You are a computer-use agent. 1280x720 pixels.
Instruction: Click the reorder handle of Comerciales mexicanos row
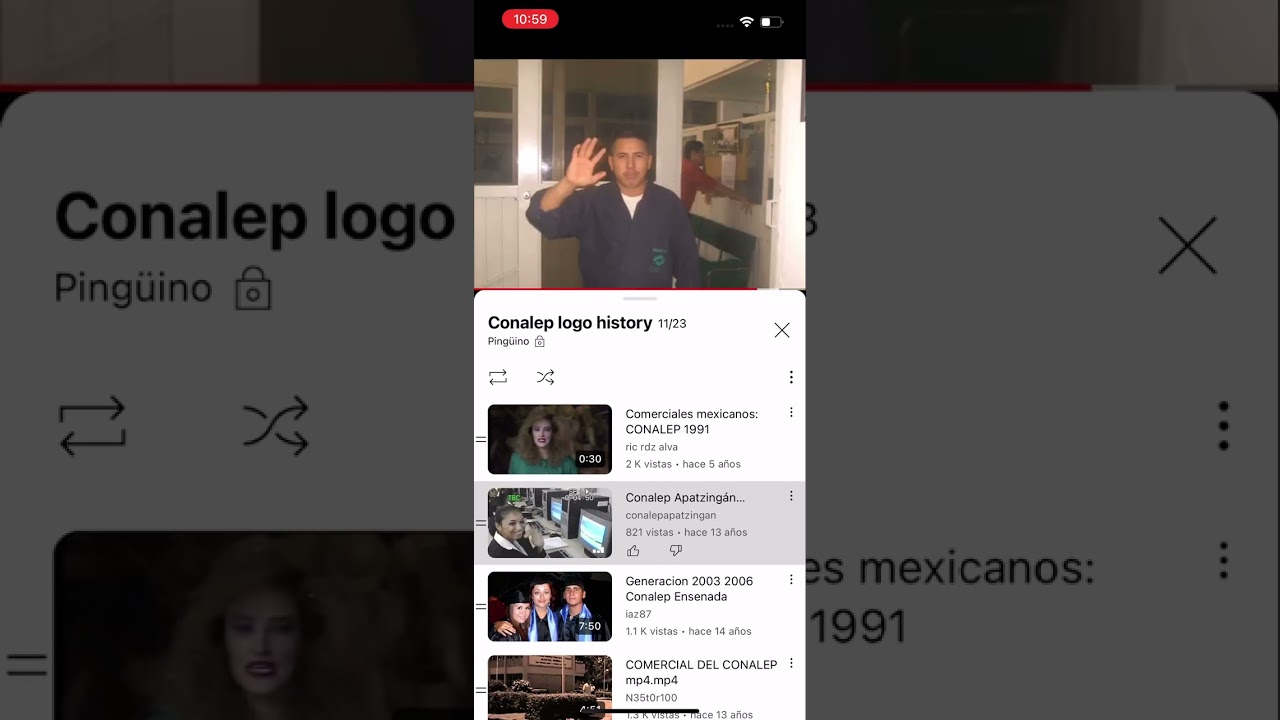tap(481, 439)
